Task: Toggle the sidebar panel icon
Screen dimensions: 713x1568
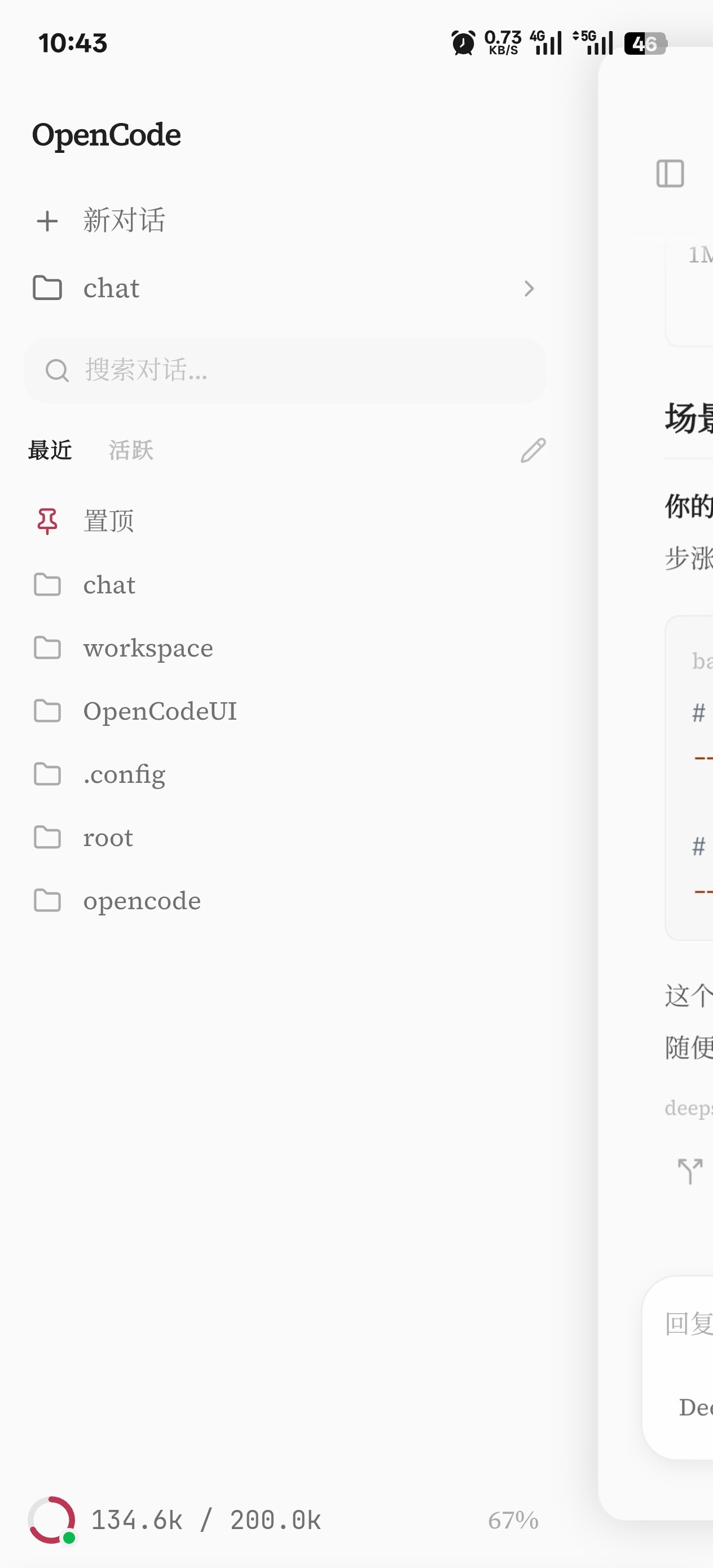Action: [x=670, y=174]
